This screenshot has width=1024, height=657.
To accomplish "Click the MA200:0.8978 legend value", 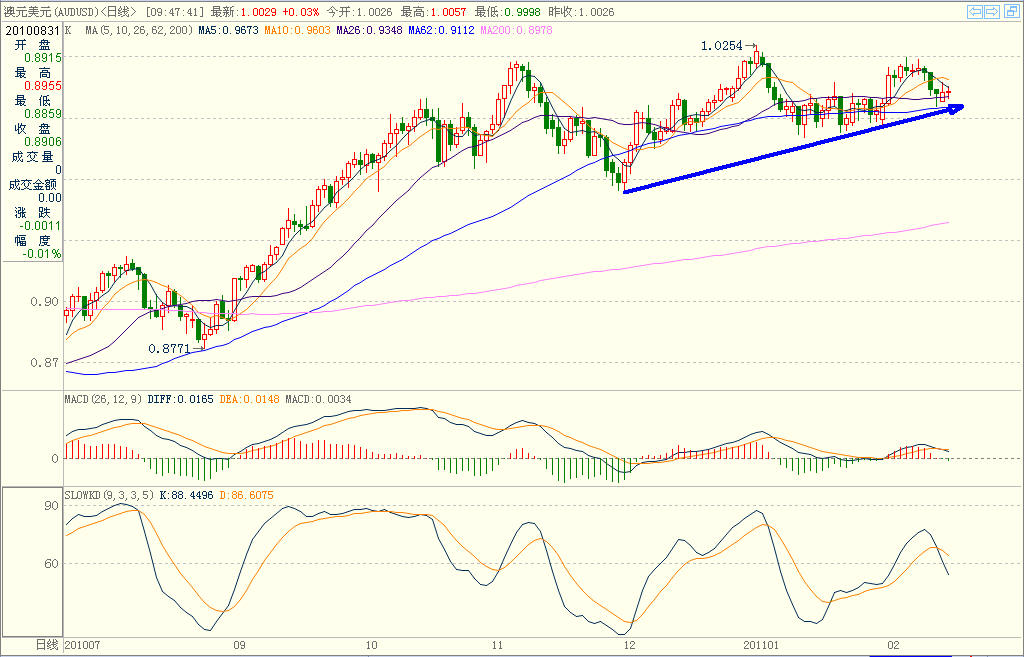I will pyautogui.click(x=516, y=30).
